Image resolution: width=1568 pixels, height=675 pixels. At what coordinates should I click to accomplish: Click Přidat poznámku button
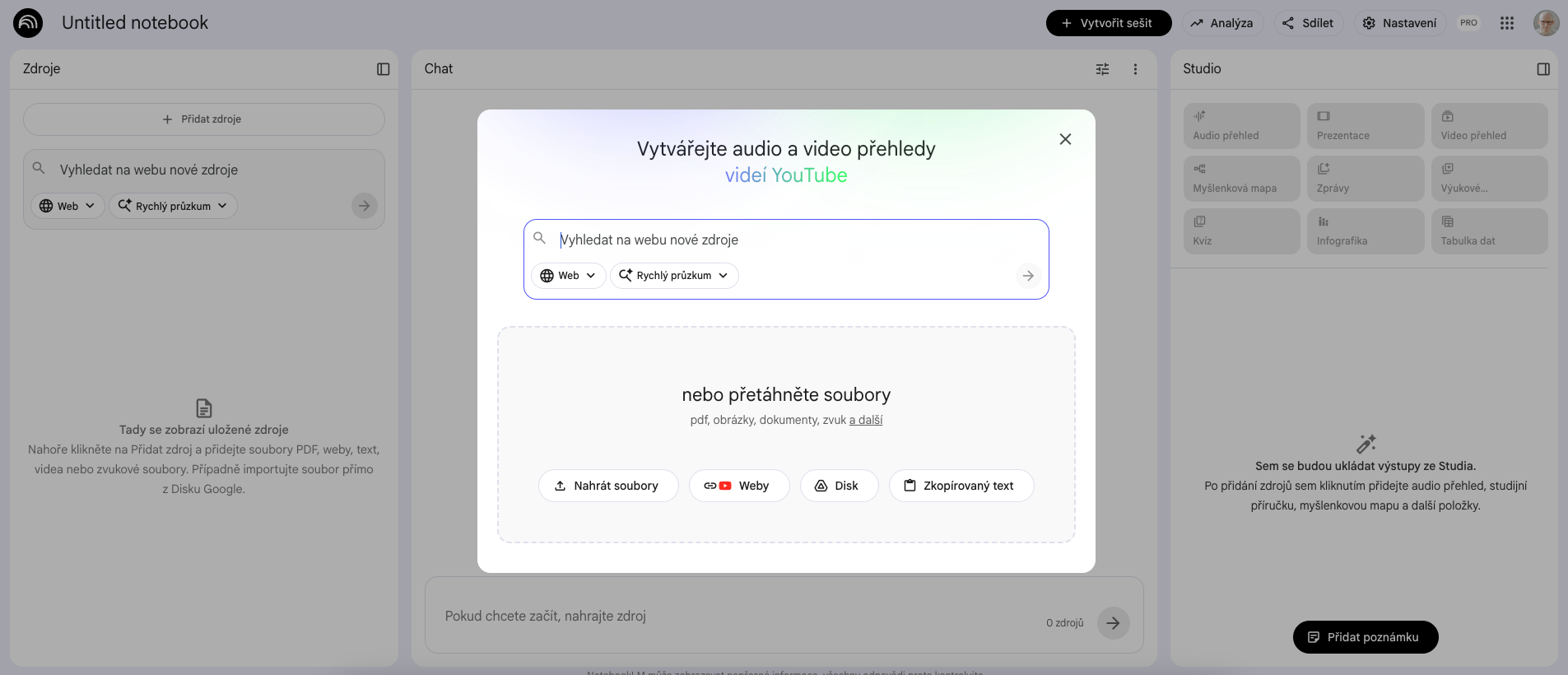[x=1366, y=637]
